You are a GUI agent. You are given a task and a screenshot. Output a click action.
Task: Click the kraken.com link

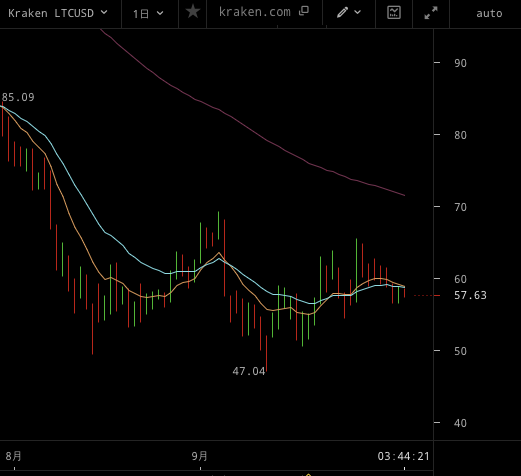(255, 12)
